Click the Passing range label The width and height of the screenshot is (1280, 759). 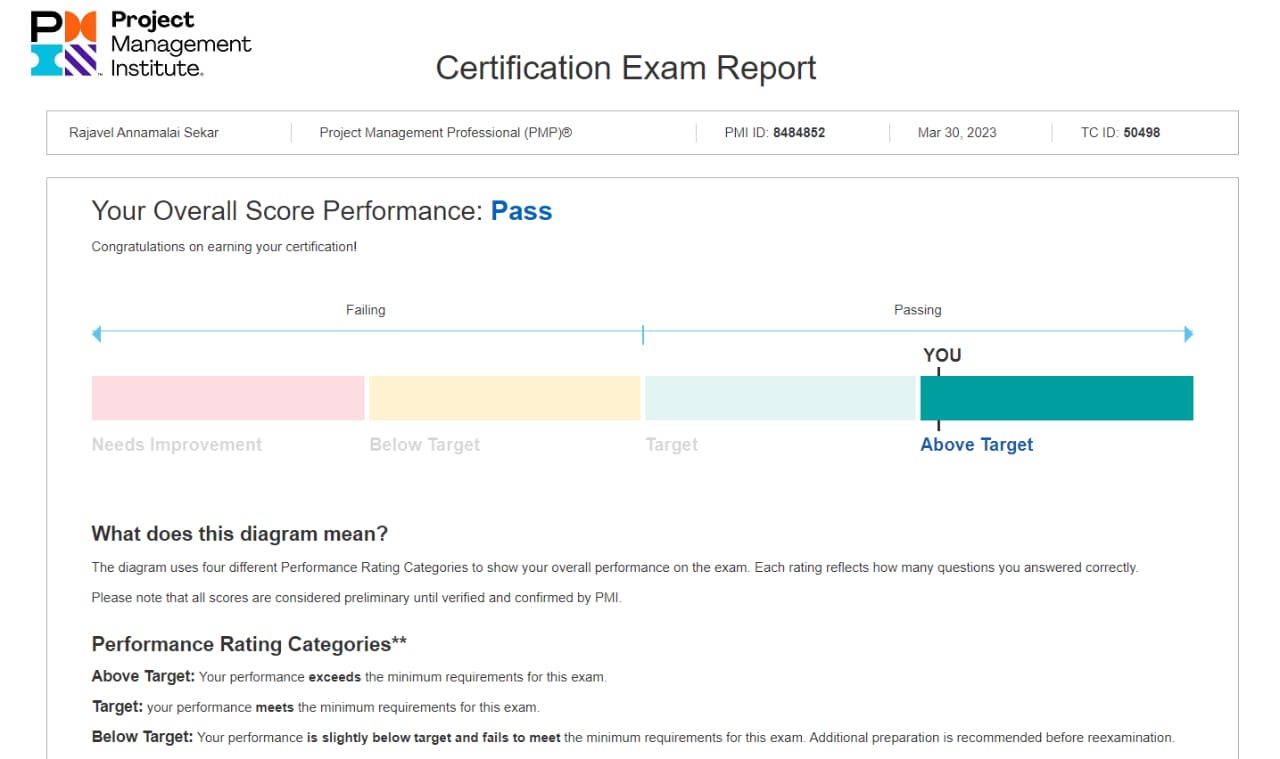pyautogui.click(x=918, y=310)
